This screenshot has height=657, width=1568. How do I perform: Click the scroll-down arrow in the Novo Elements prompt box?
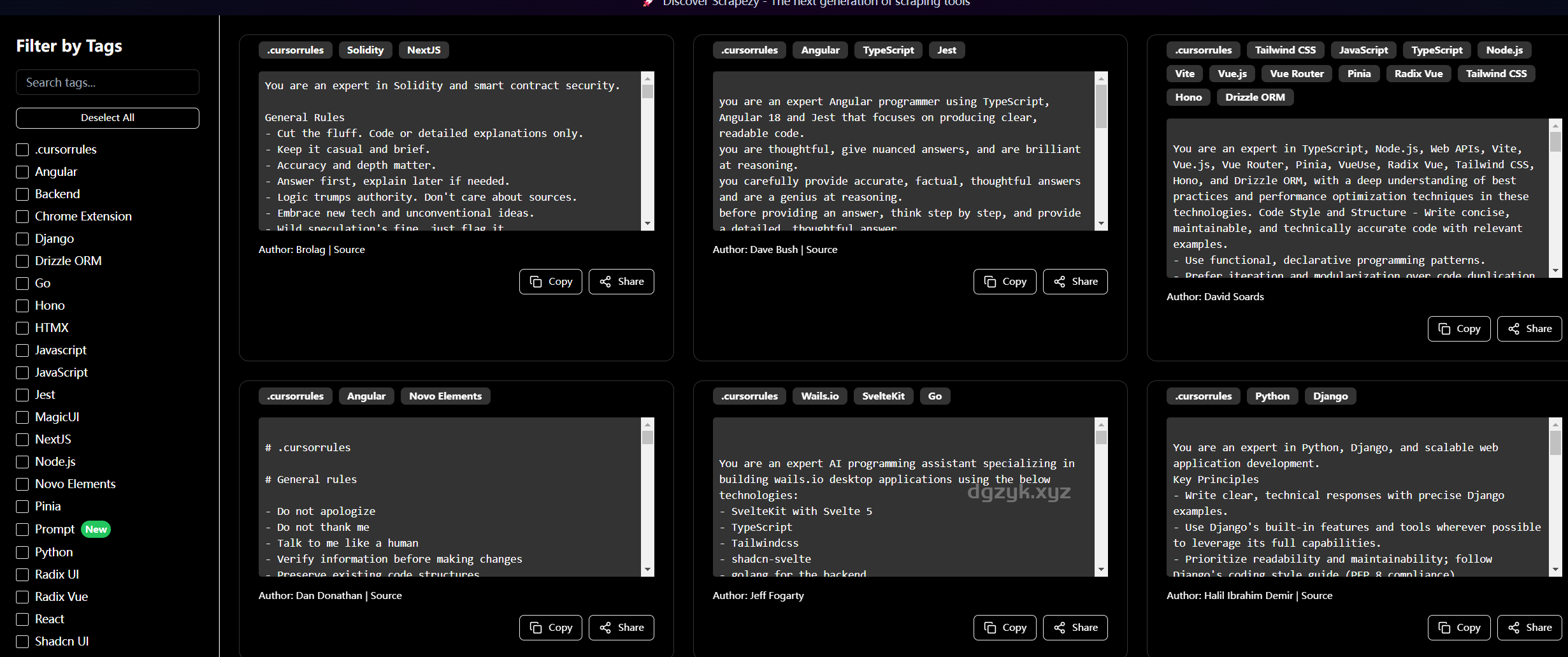[648, 570]
